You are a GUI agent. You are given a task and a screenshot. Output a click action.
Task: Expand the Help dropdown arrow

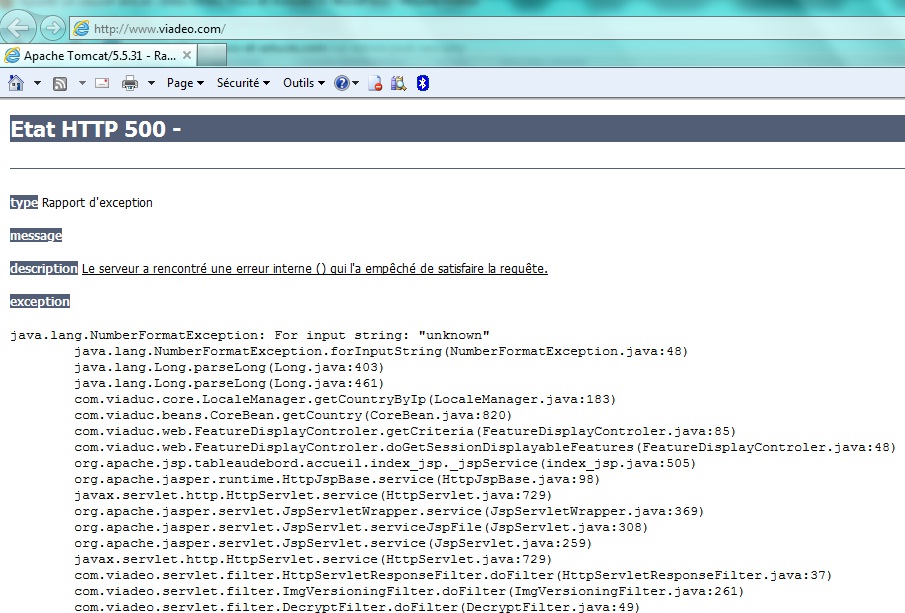point(356,83)
